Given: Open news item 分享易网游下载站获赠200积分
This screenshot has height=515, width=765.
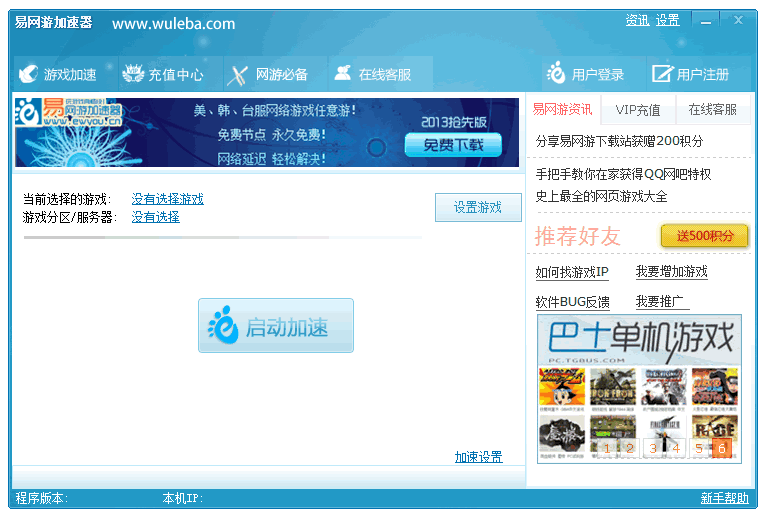Looking at the screenshot, I should tap(620, 141).
